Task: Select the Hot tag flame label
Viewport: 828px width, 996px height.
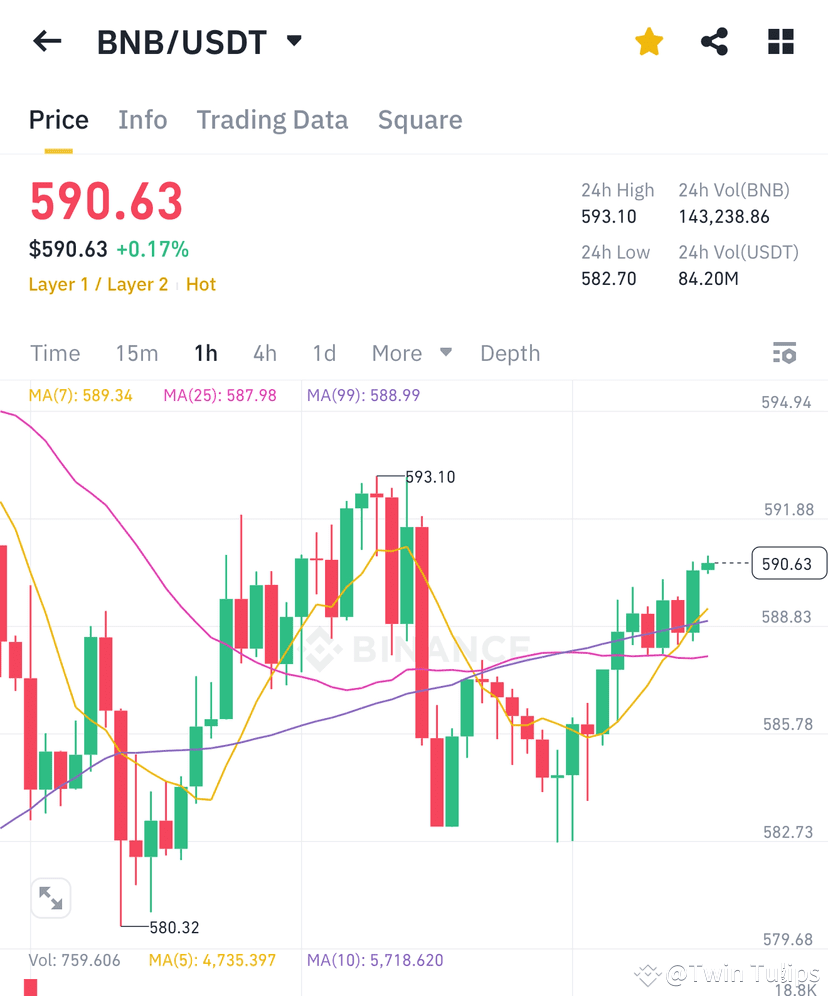Action: click(x=201, y=284)
